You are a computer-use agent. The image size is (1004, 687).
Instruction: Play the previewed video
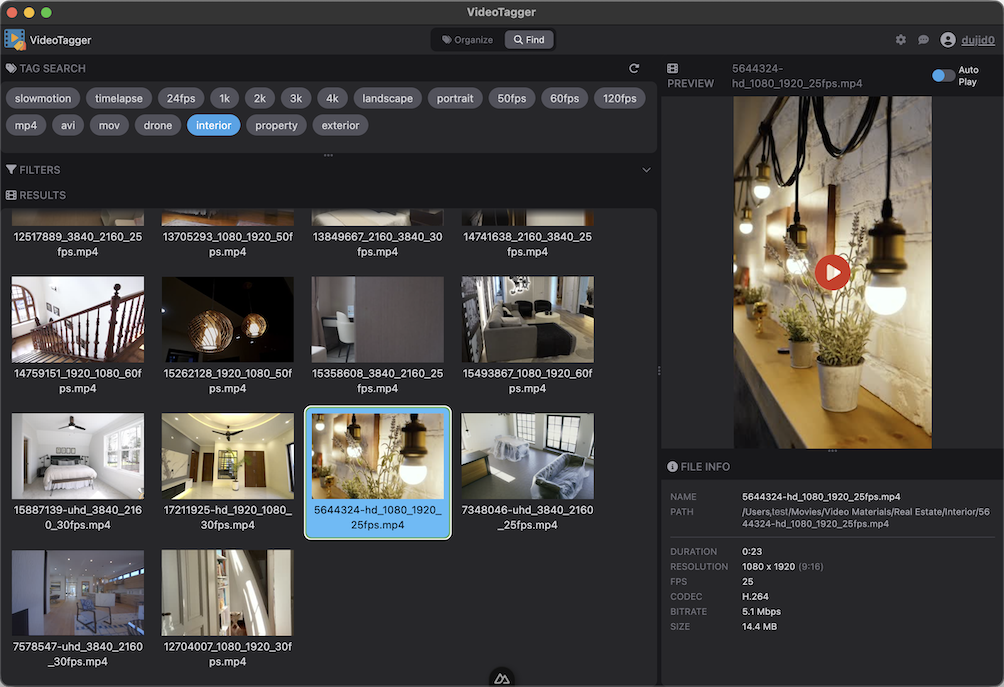click(832, 272)
